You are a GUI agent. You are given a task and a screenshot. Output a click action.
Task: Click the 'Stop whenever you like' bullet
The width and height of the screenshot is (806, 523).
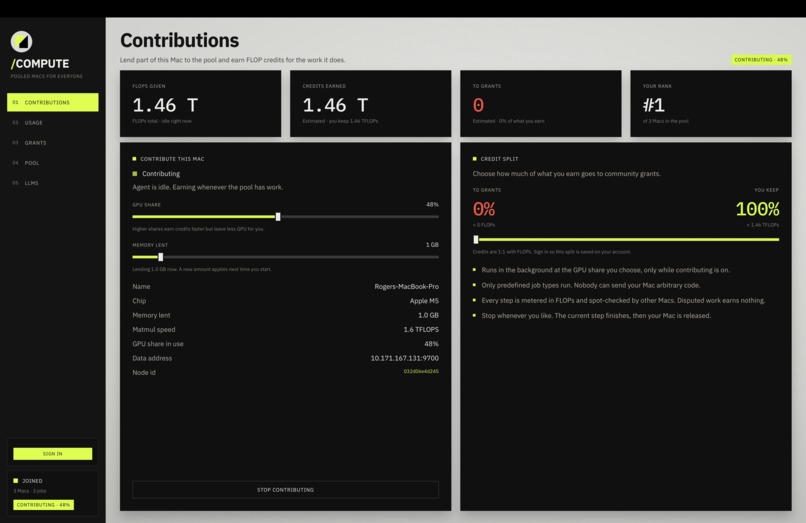pyautogui.click(x=596, y=316)
